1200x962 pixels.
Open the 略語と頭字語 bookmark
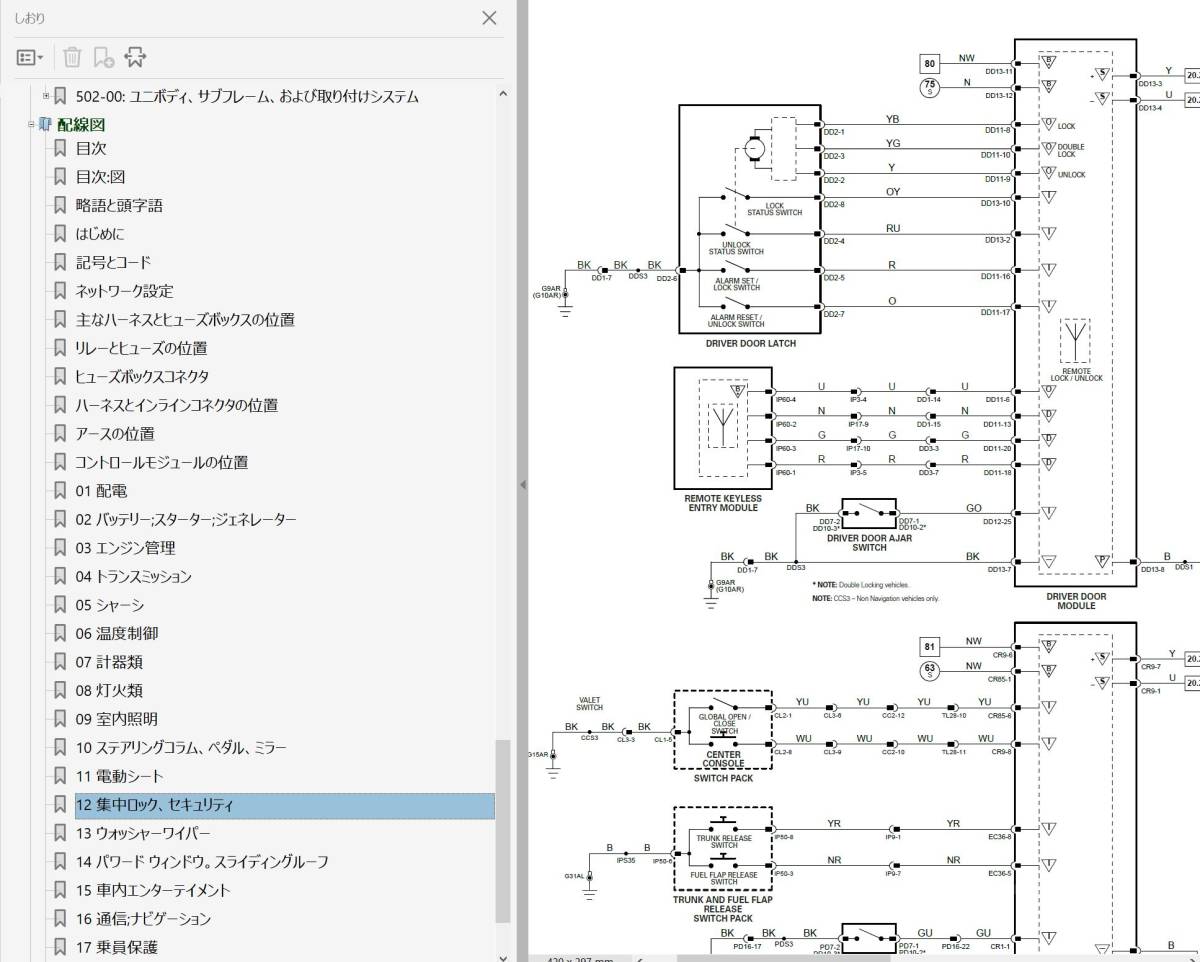[119, 205]
